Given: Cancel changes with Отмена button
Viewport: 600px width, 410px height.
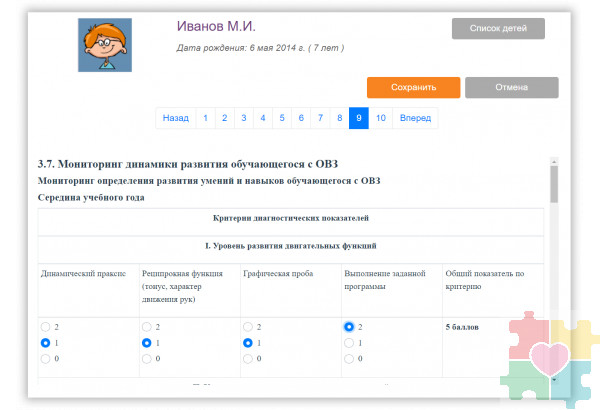Looking at the screenshot, I should (511, 87).
